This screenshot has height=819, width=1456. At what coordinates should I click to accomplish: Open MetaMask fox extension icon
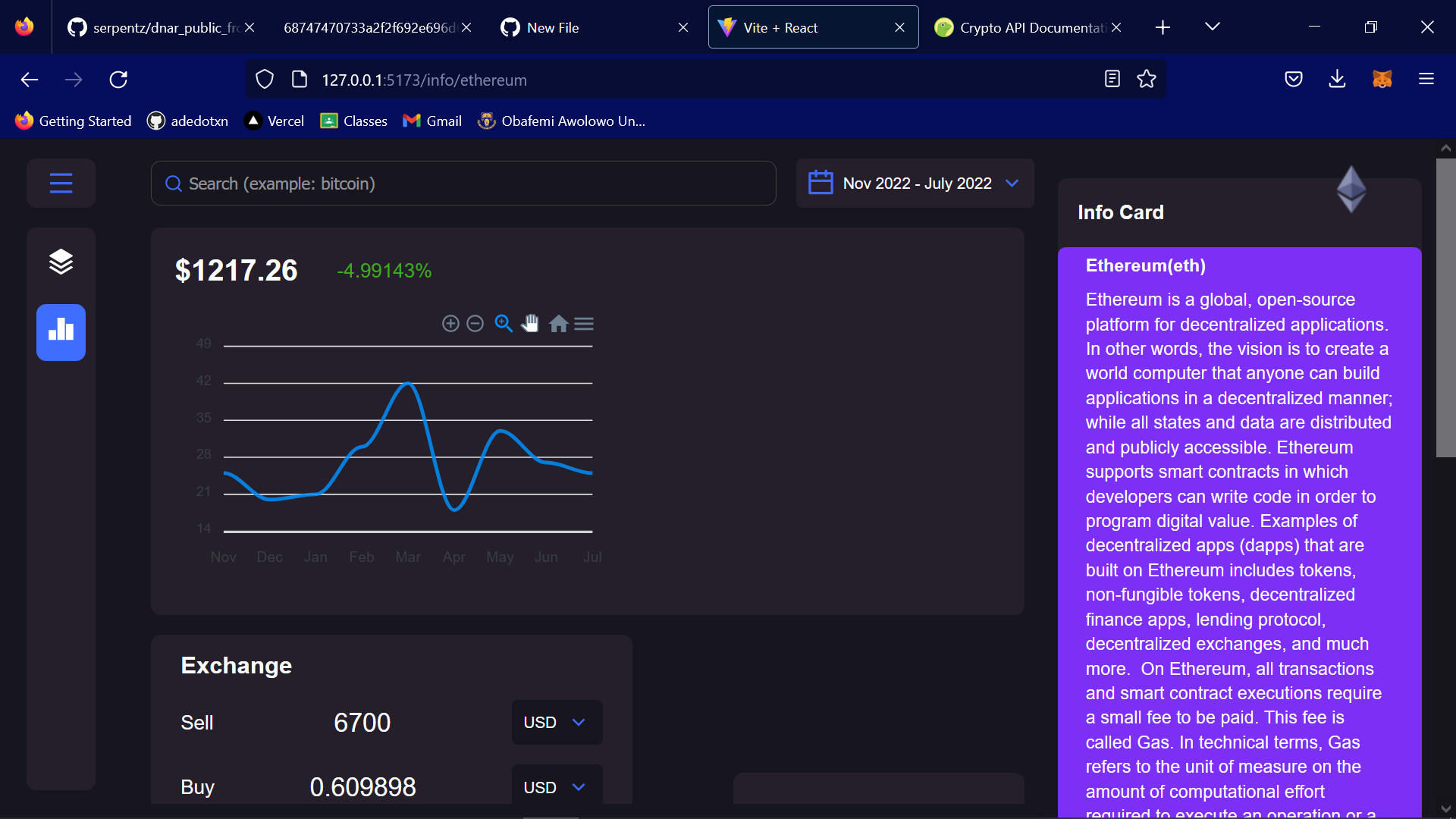coord(1382,79)
